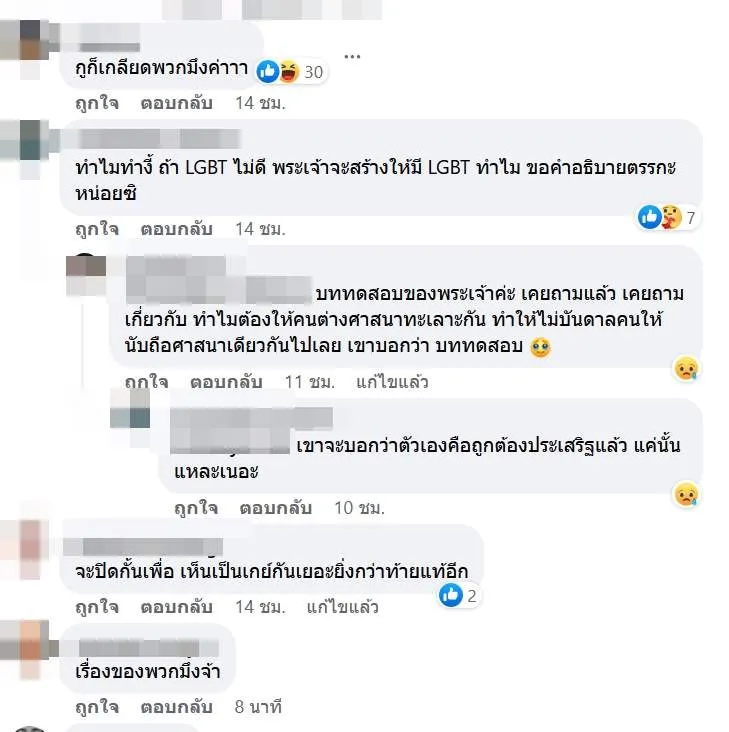
Task: Click sad reaction on the 10 ชม. reply
Action: coord(687,495)
